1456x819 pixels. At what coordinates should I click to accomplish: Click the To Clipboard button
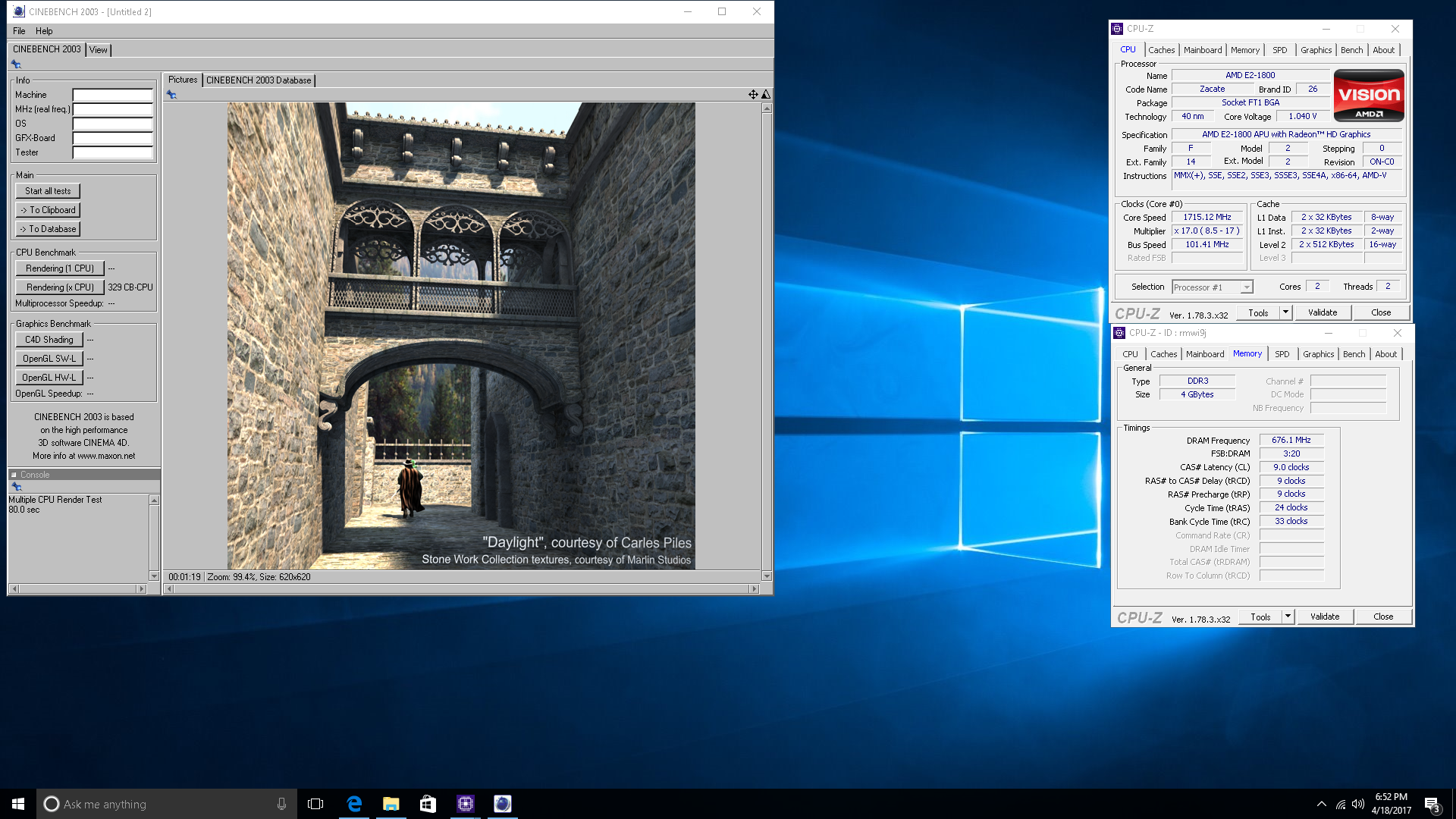point(48,210)
